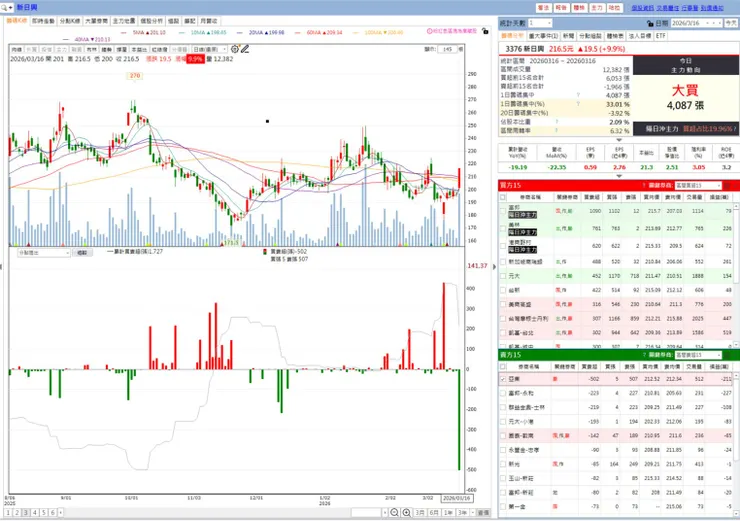Click the 國泰-敦南 row in 賣方15

coord(615,436)
